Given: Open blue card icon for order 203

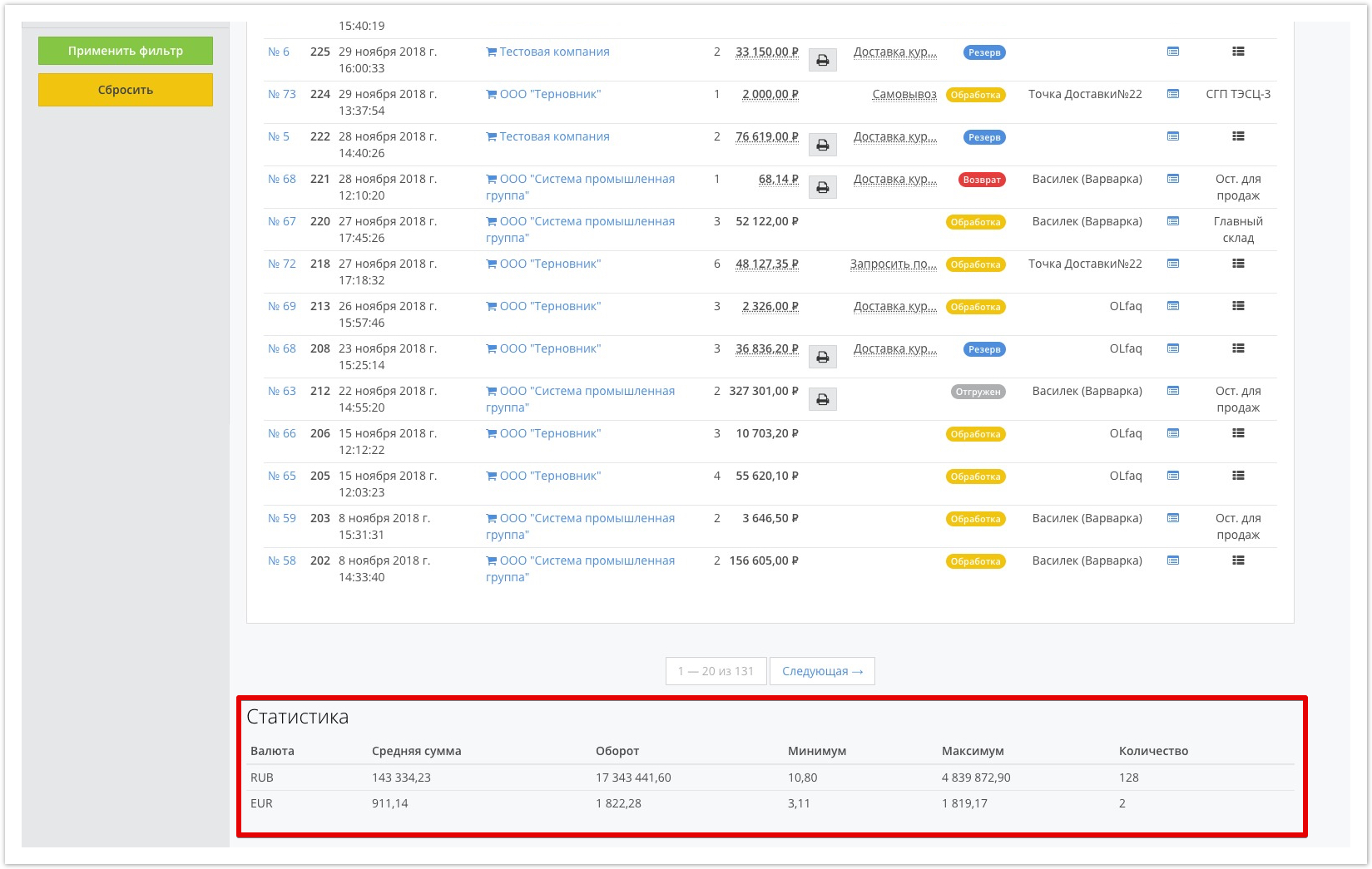Looking at the screenshot, I should 1173,518.
